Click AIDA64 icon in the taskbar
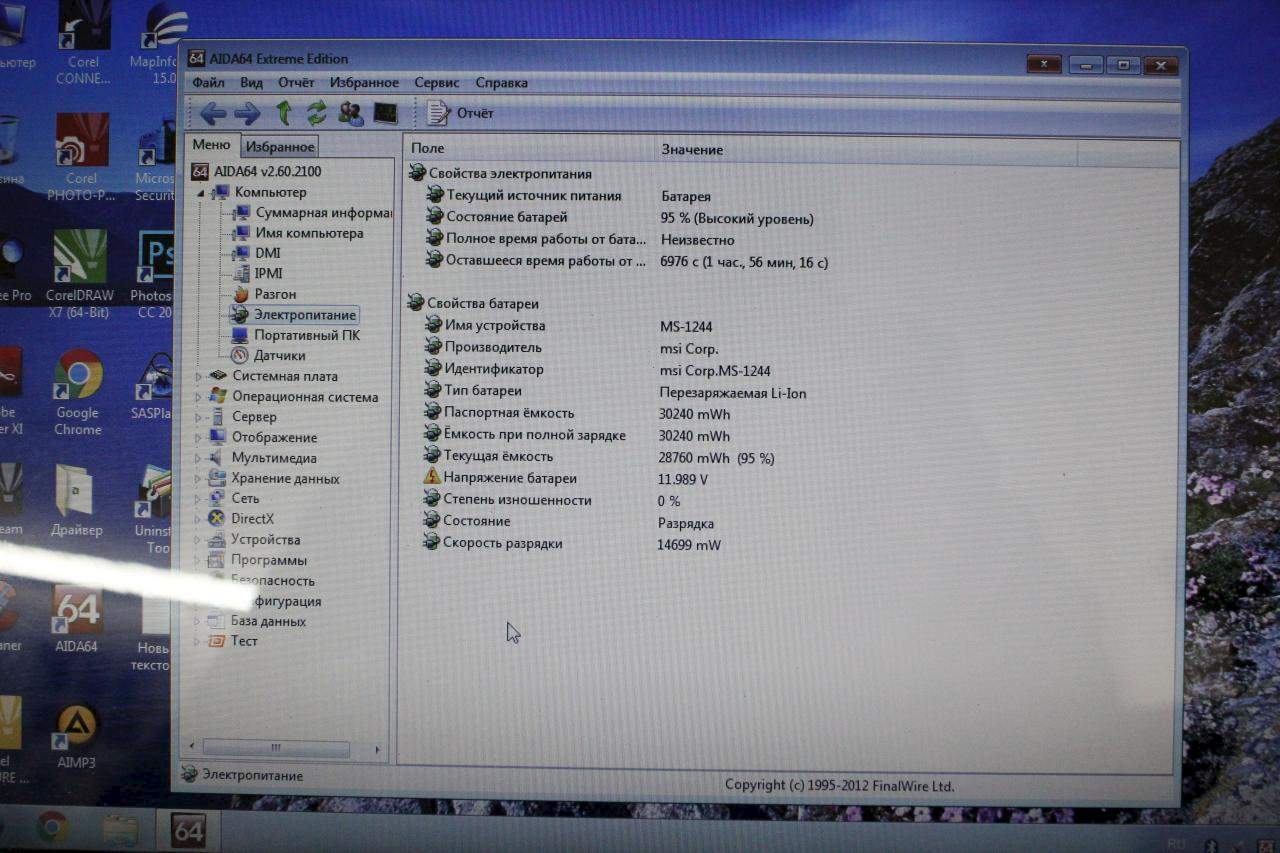Screen dimensions: 1280x853 coord(188,829)
